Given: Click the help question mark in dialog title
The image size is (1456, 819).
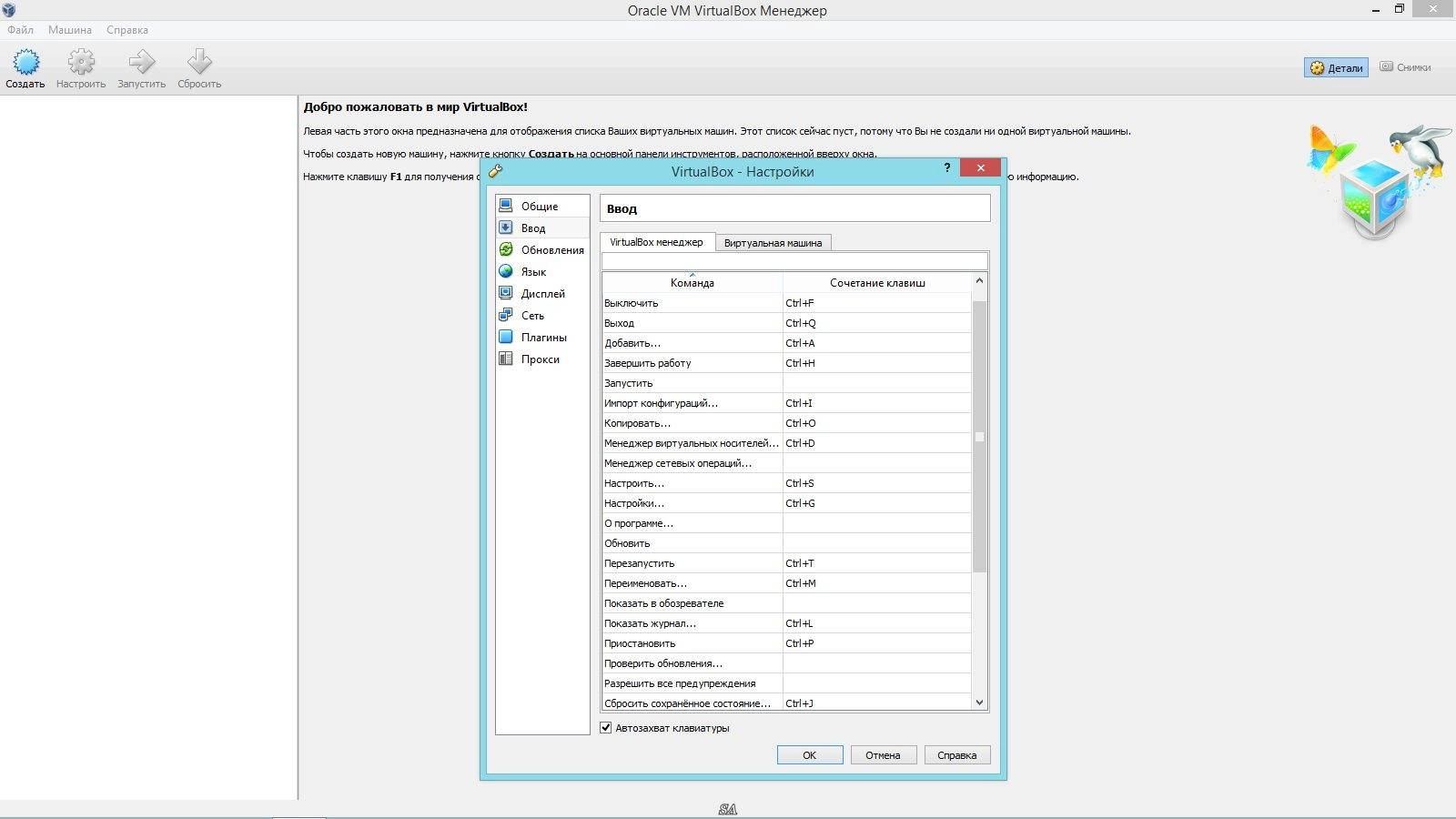Looking at the screenshot, I should pos(947,167).
